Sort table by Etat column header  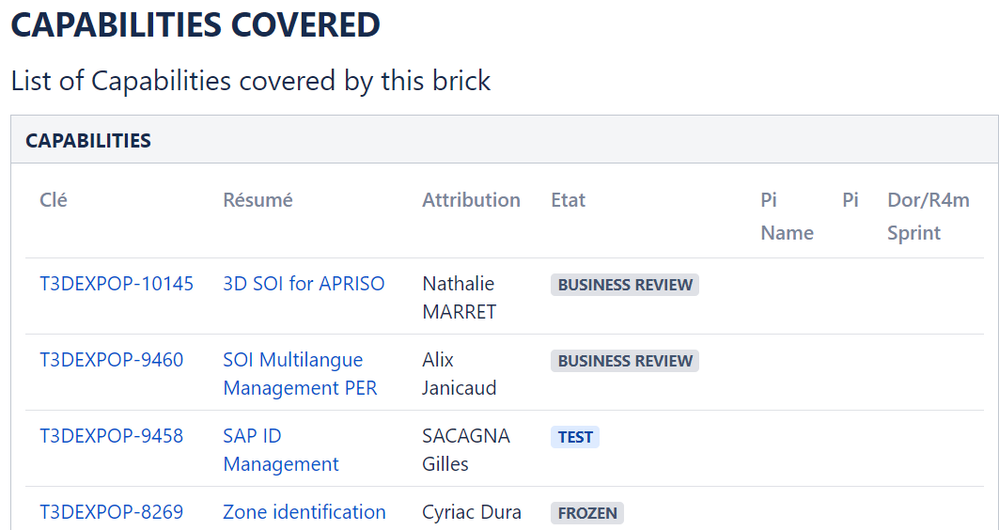[x=568, y=200]
